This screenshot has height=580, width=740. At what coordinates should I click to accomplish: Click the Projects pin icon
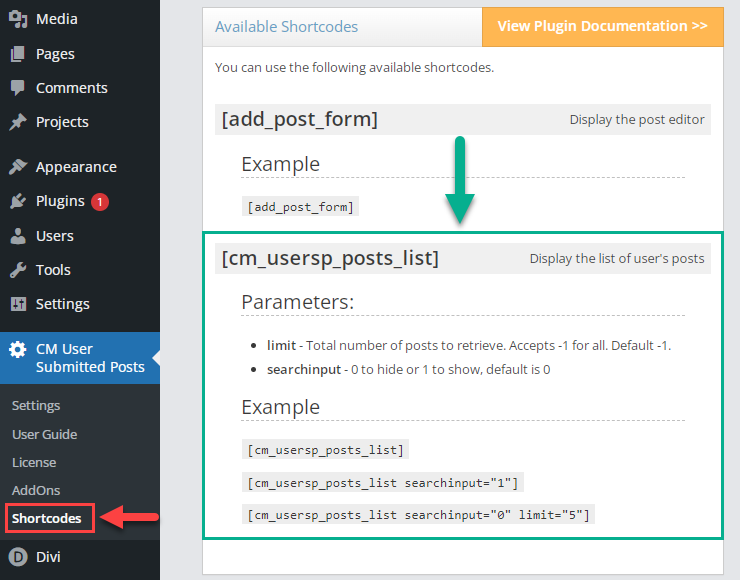(17, 122)
